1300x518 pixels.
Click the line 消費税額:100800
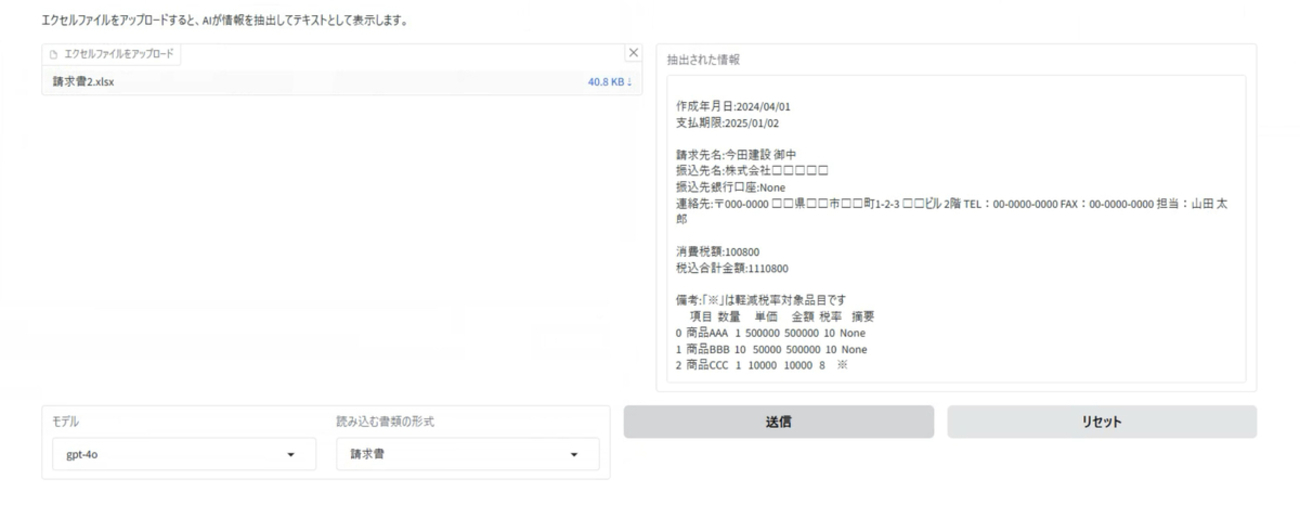click(717, 252)
